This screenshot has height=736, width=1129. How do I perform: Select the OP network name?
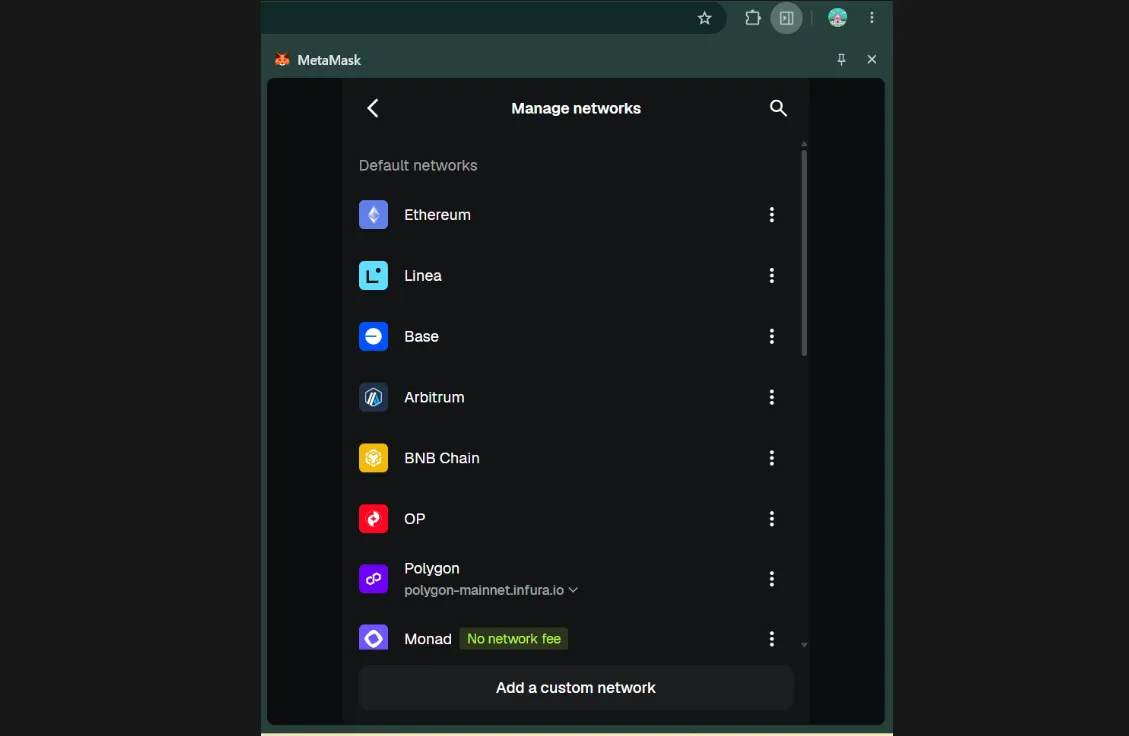[415, 519]
